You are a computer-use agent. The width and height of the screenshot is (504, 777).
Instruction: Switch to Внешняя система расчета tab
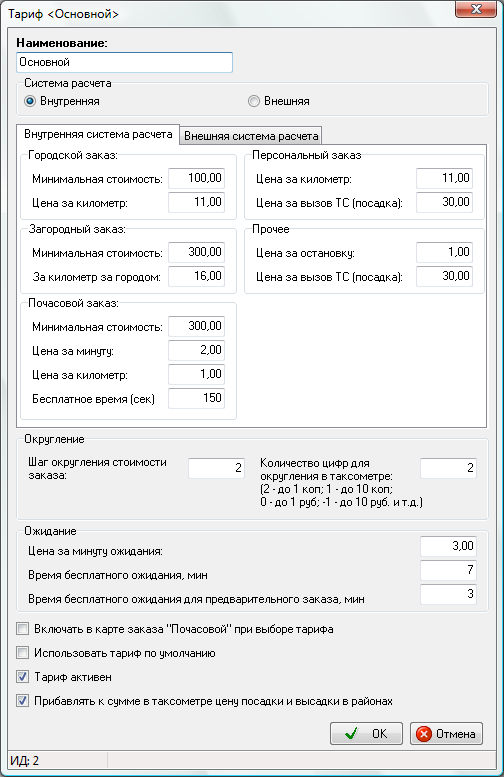pos(251,136)
